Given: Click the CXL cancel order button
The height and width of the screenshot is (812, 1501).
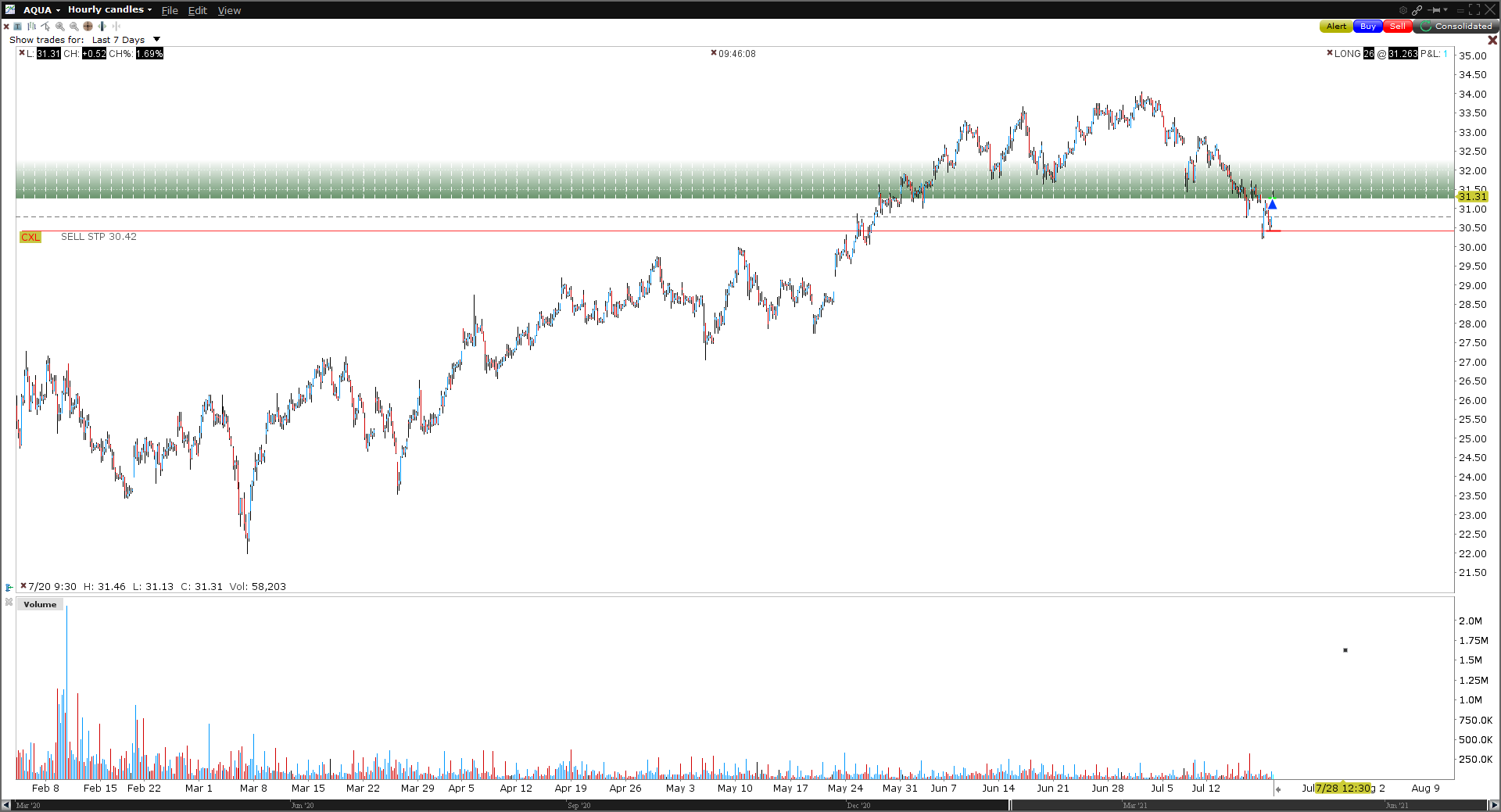Looking at the screenshot, I should [30, 237].
